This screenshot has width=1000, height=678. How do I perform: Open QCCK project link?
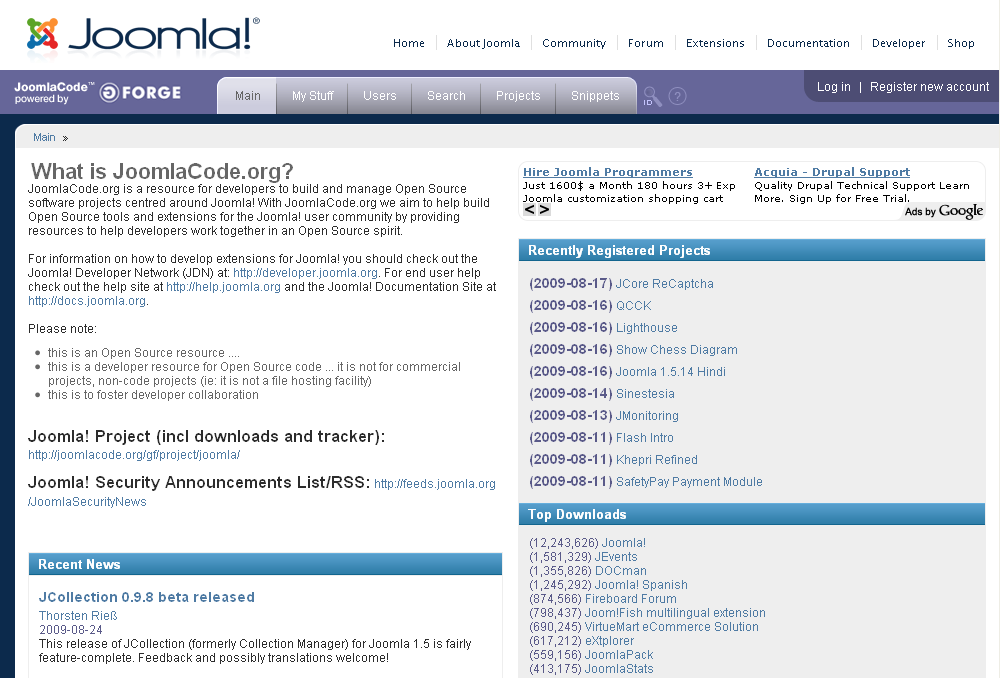pyautogui.click(x=633, y=306)
